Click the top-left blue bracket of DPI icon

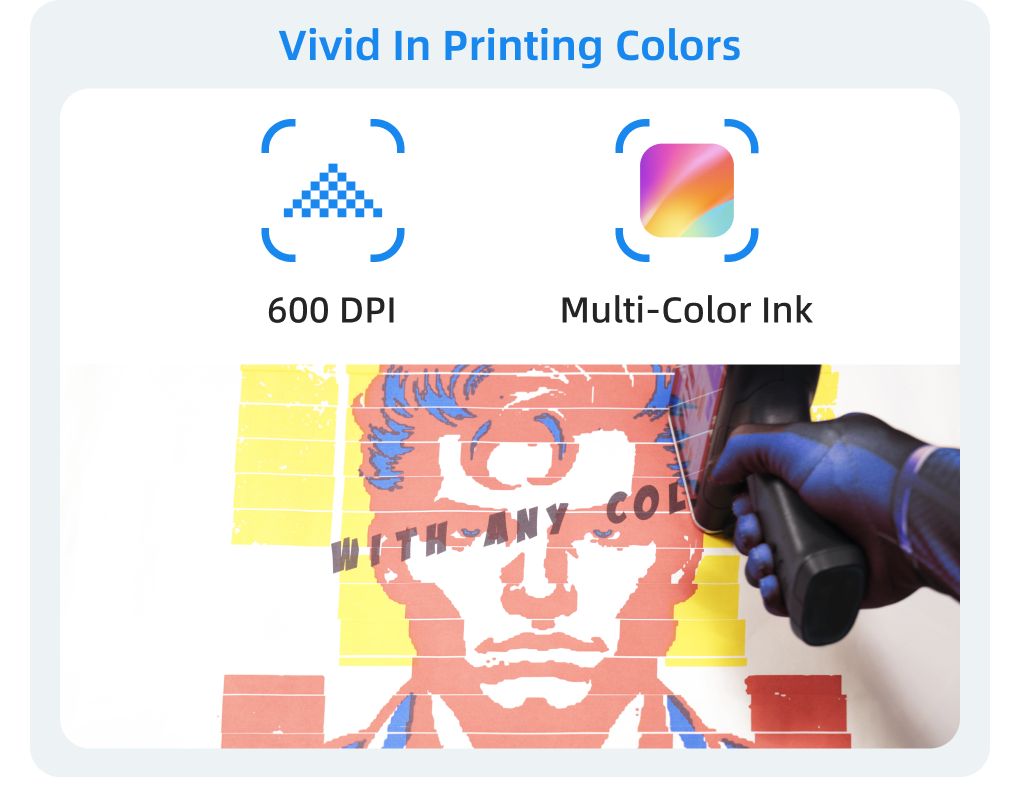tap(278, 136)
